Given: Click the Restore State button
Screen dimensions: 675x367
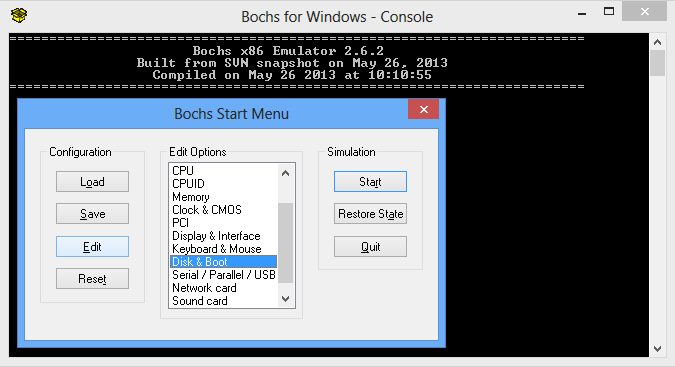Looking at the screenshot, I should coord(370,214).
